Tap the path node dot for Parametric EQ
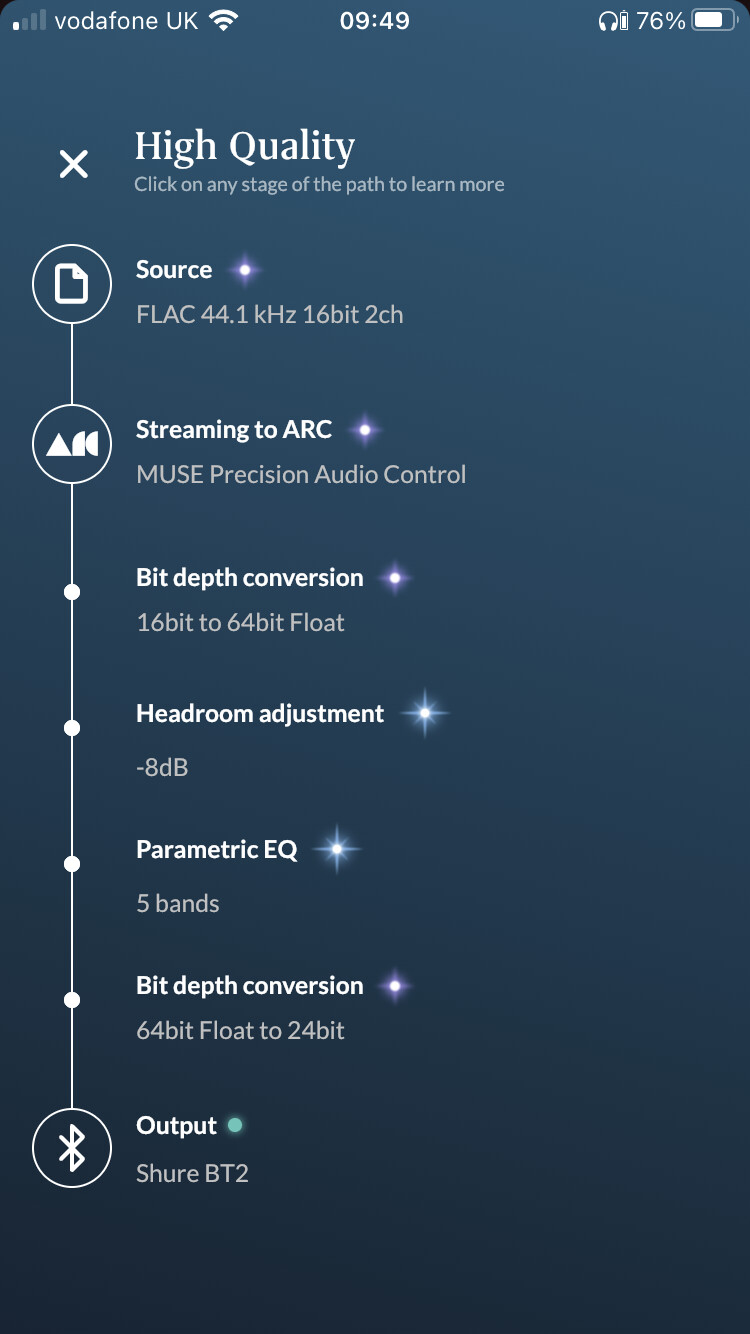This screenshot has width=750, height=1334. click(72, 864)
